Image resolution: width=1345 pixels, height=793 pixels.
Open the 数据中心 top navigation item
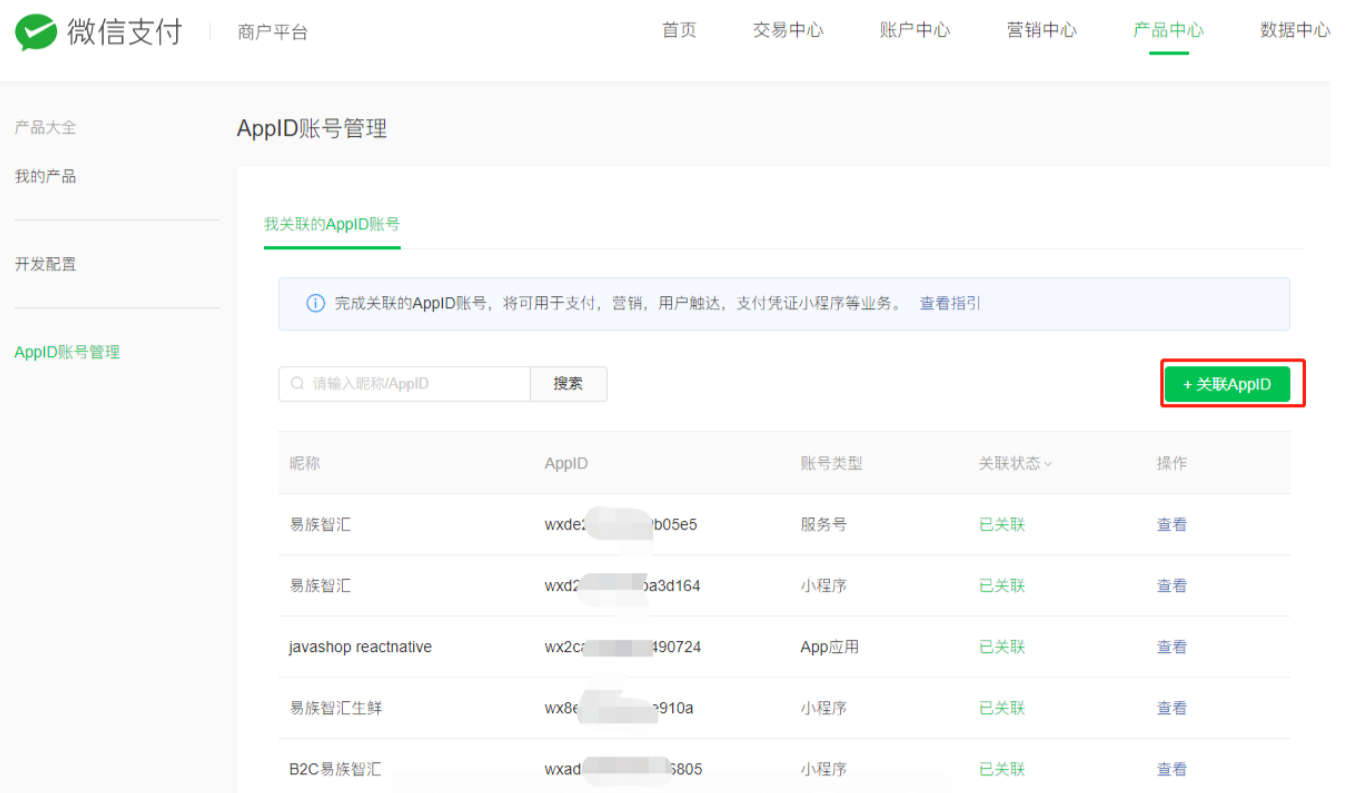pos(1295,30)
